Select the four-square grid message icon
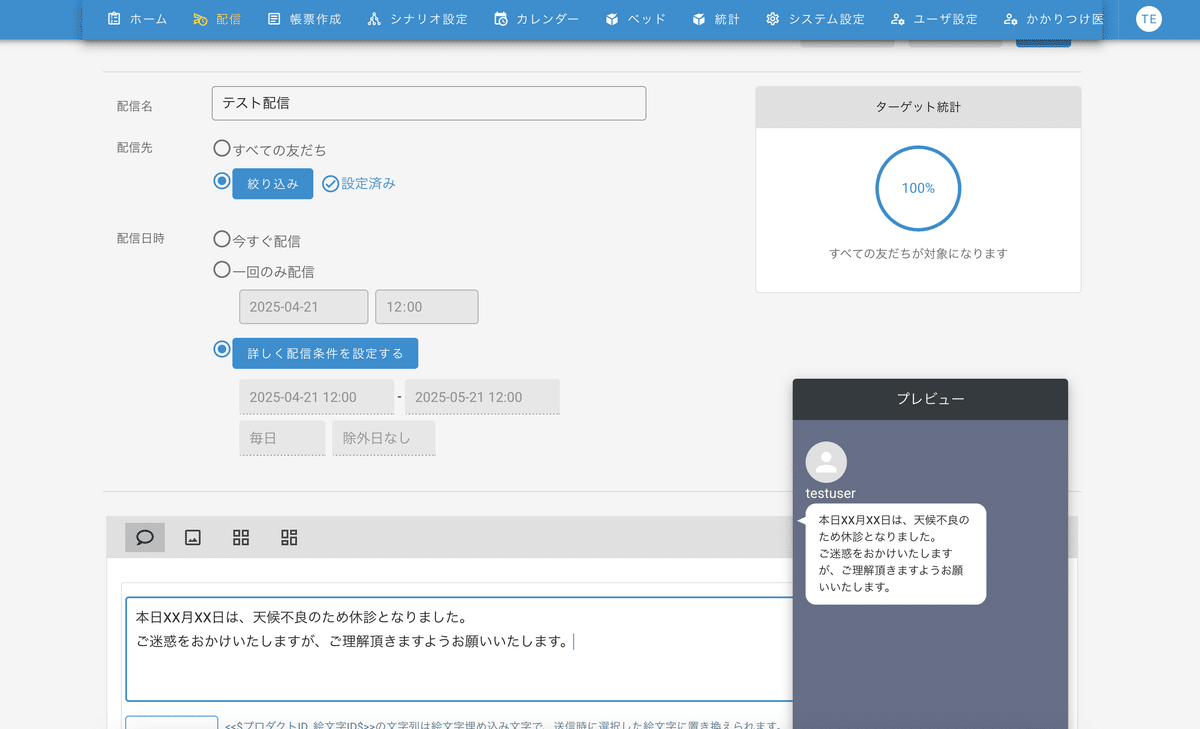 (x=241, y=537)
